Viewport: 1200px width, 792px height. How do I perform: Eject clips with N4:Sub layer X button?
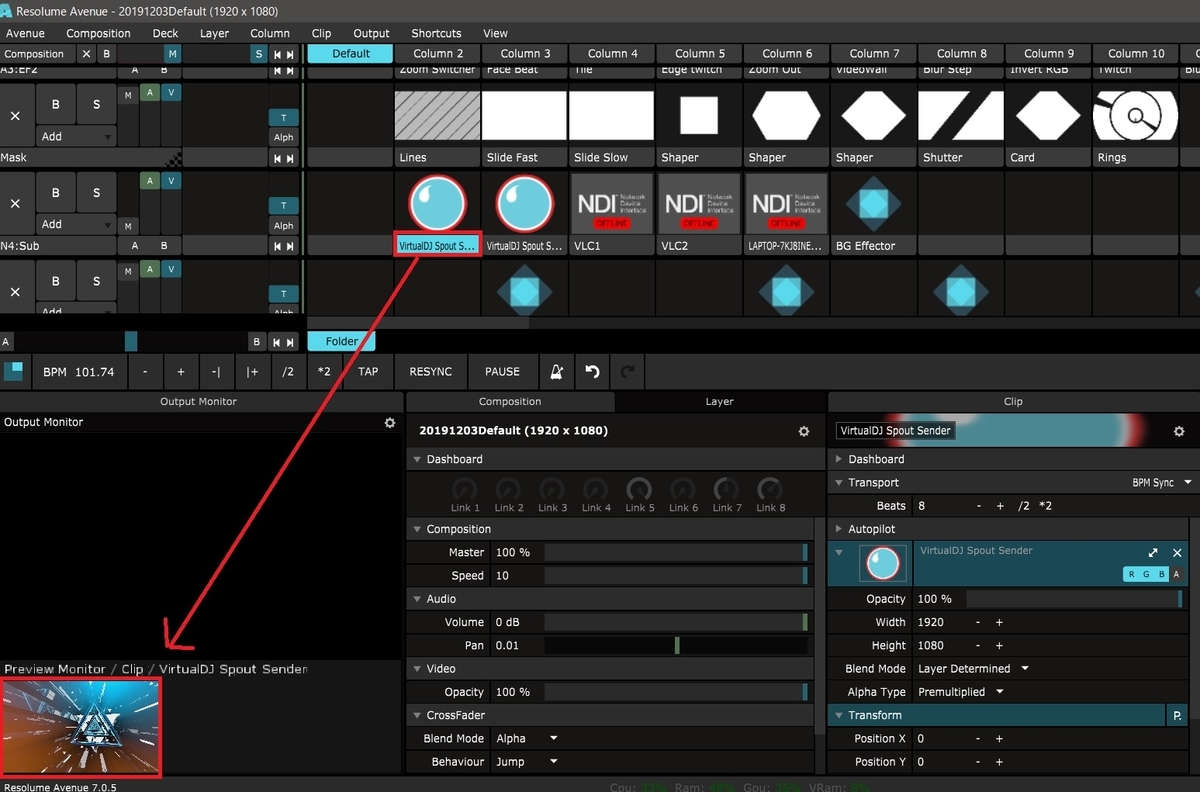pos(15,203)
